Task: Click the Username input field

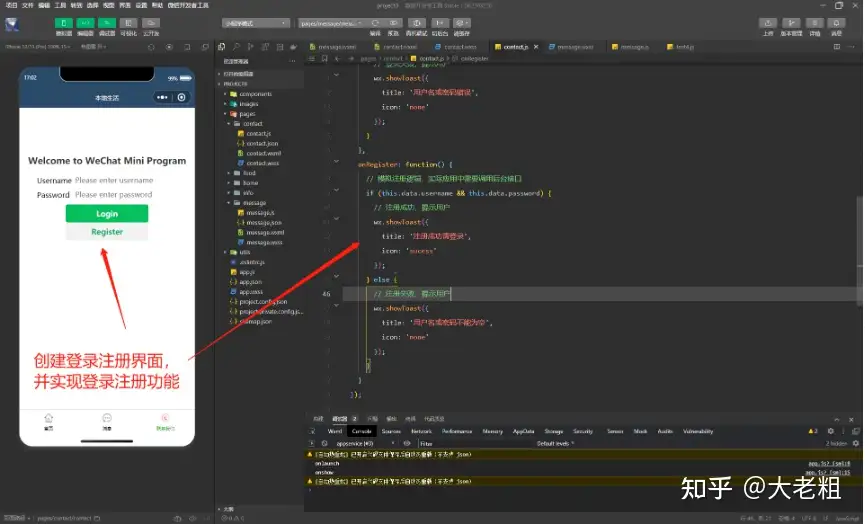Action: coord(114,180)
